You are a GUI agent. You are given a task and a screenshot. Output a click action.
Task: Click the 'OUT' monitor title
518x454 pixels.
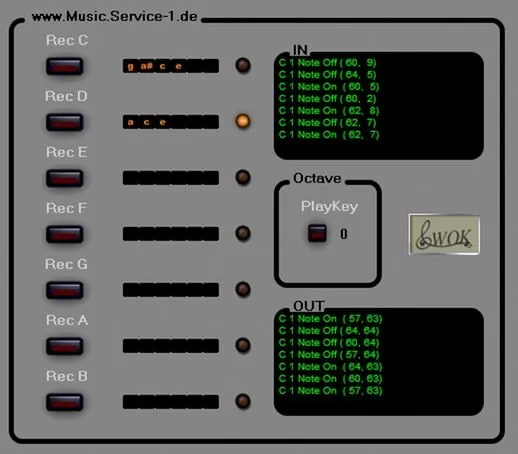point(308,306)
